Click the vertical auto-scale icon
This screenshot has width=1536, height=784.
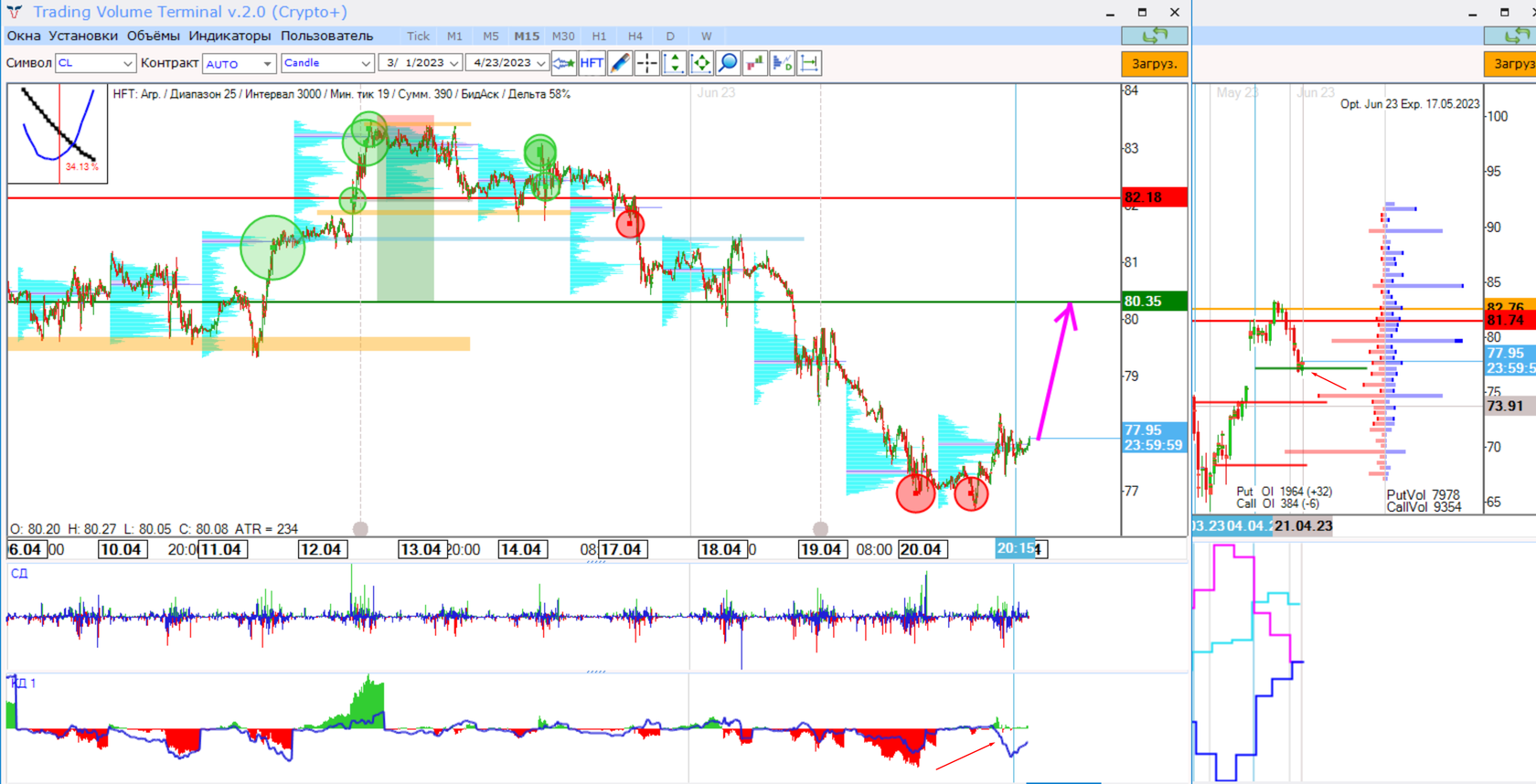click(x=674, y=63)
